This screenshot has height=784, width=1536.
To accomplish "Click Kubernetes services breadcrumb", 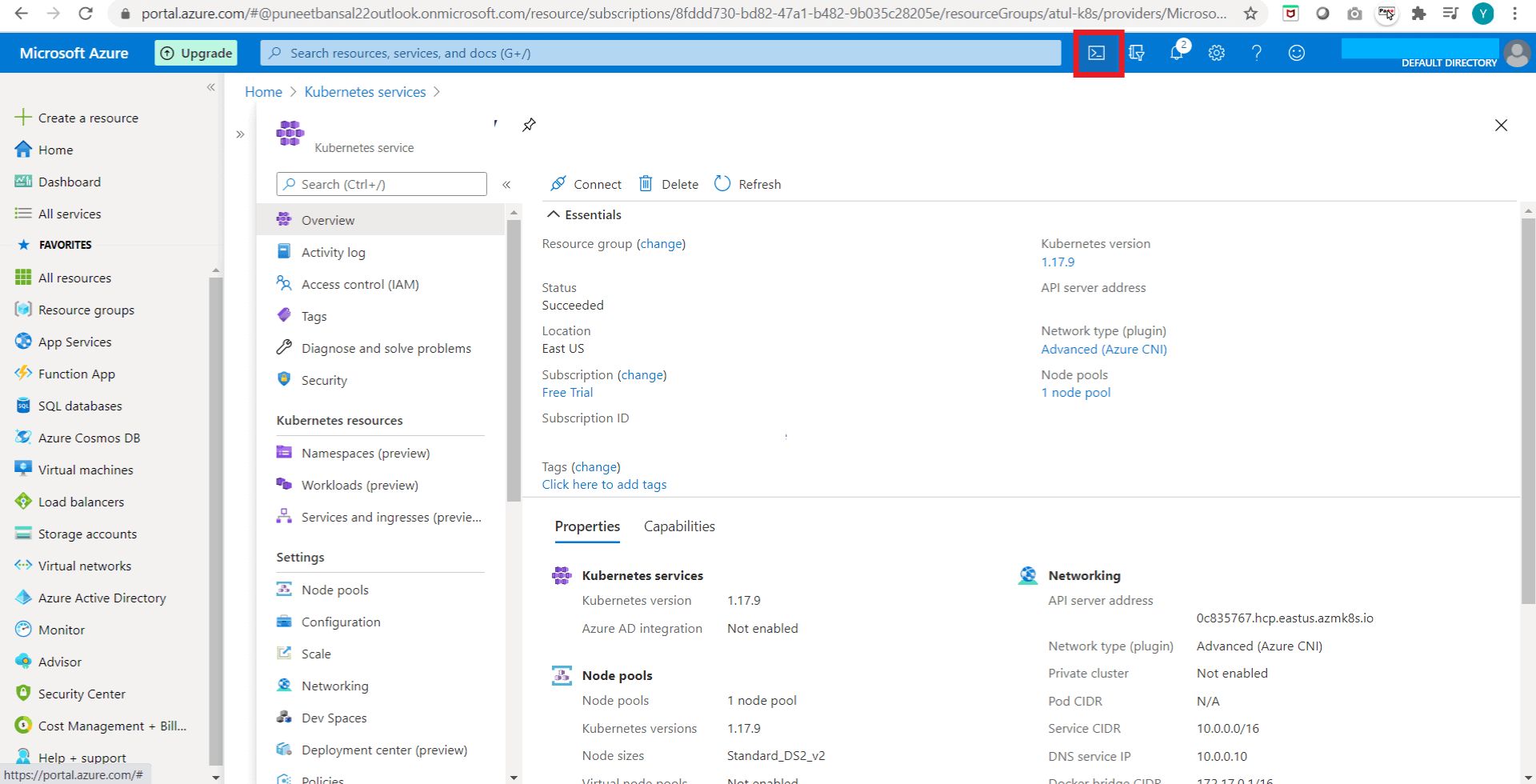I will (x=365, y=92).
